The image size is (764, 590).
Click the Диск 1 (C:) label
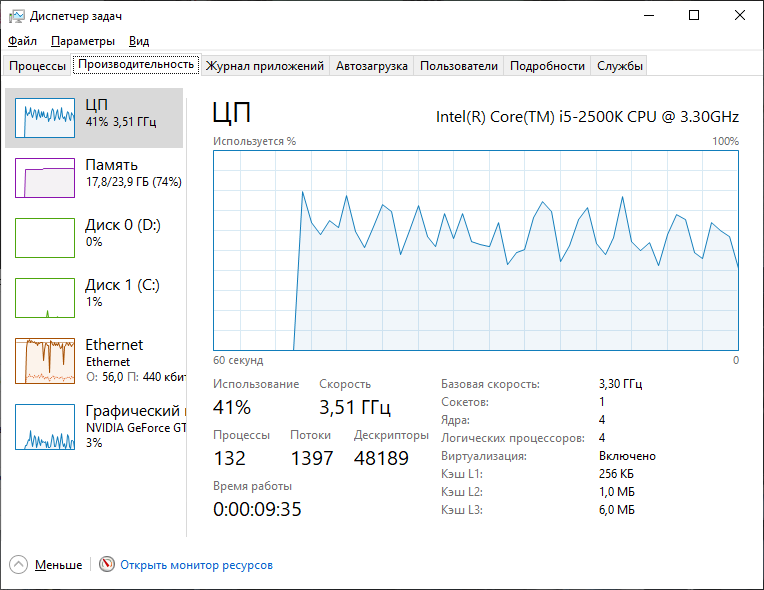pyautogui.click(x=122, y=285)
